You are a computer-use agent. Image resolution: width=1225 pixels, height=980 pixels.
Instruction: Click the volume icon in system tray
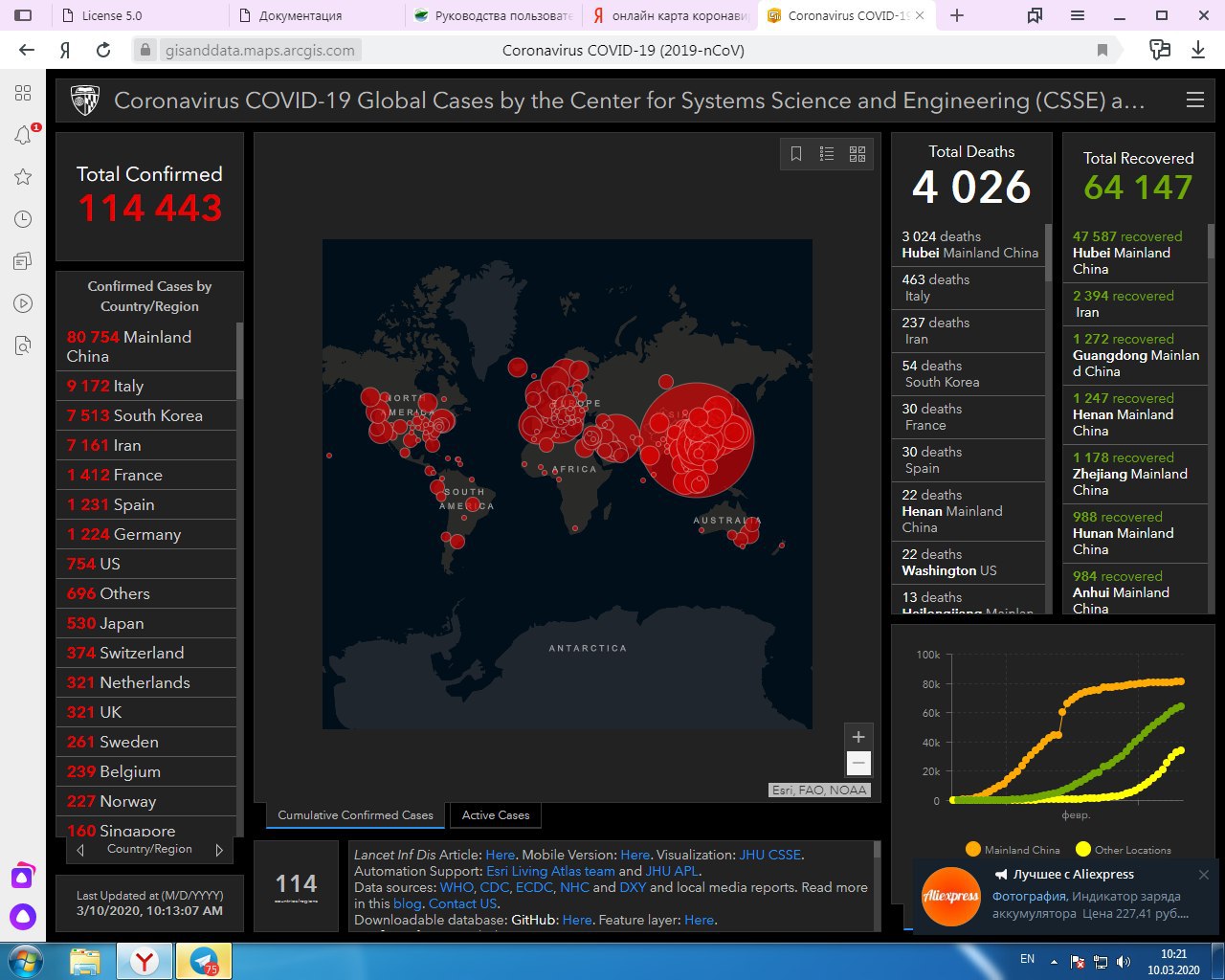[1124, 961]
